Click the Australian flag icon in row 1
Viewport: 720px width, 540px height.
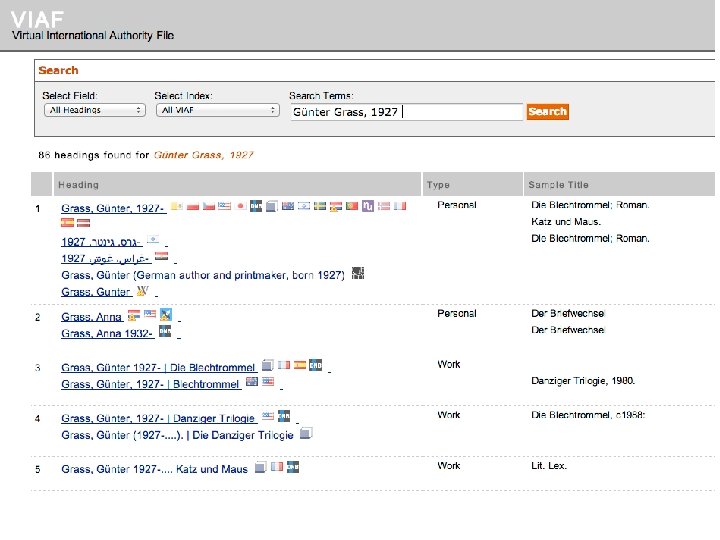(x=288, y=206)
